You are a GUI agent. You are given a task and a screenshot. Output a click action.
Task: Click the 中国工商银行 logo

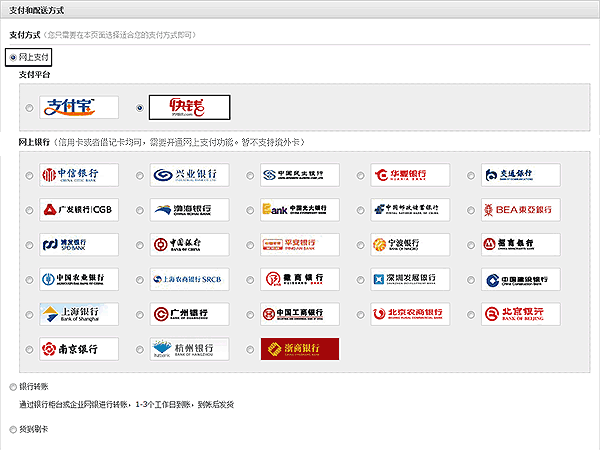[x=300, y=314]
